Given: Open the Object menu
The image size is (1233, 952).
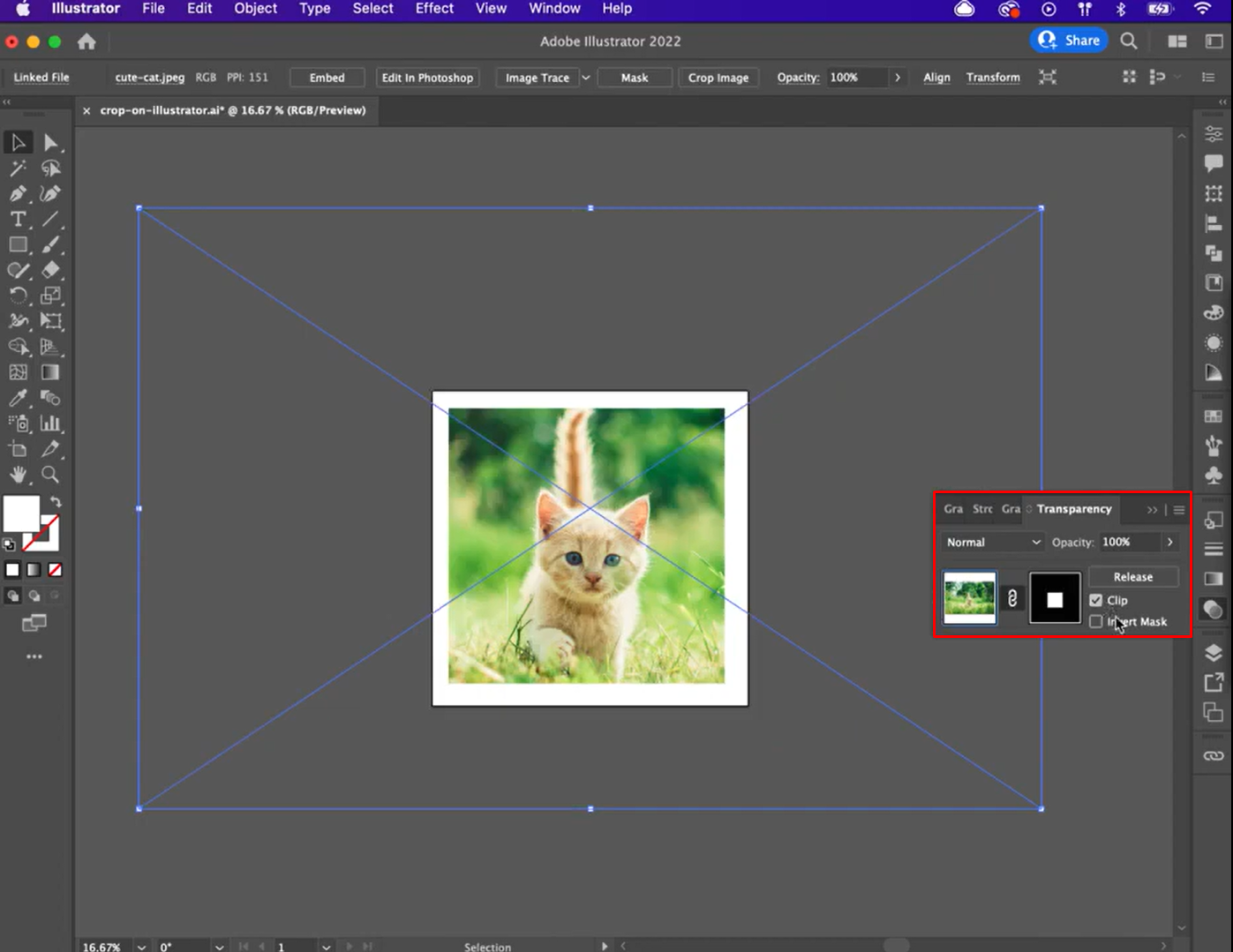Looking at the screenshot, I should 255,9.
